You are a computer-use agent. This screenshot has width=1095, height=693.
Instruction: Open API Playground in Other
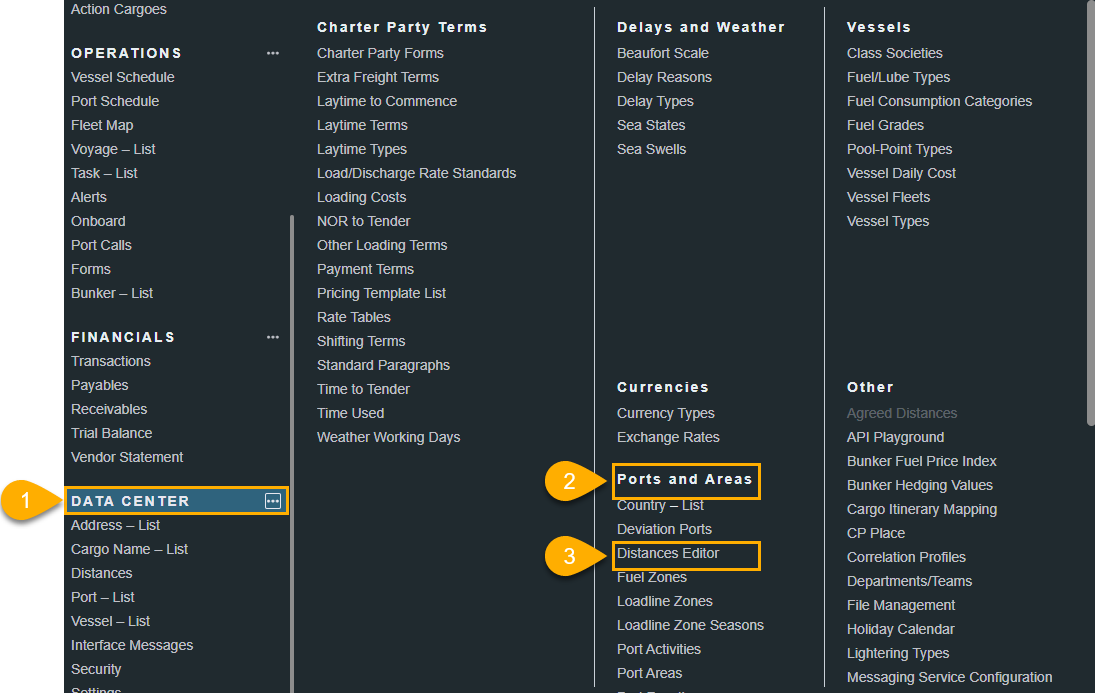pos(895,437)
